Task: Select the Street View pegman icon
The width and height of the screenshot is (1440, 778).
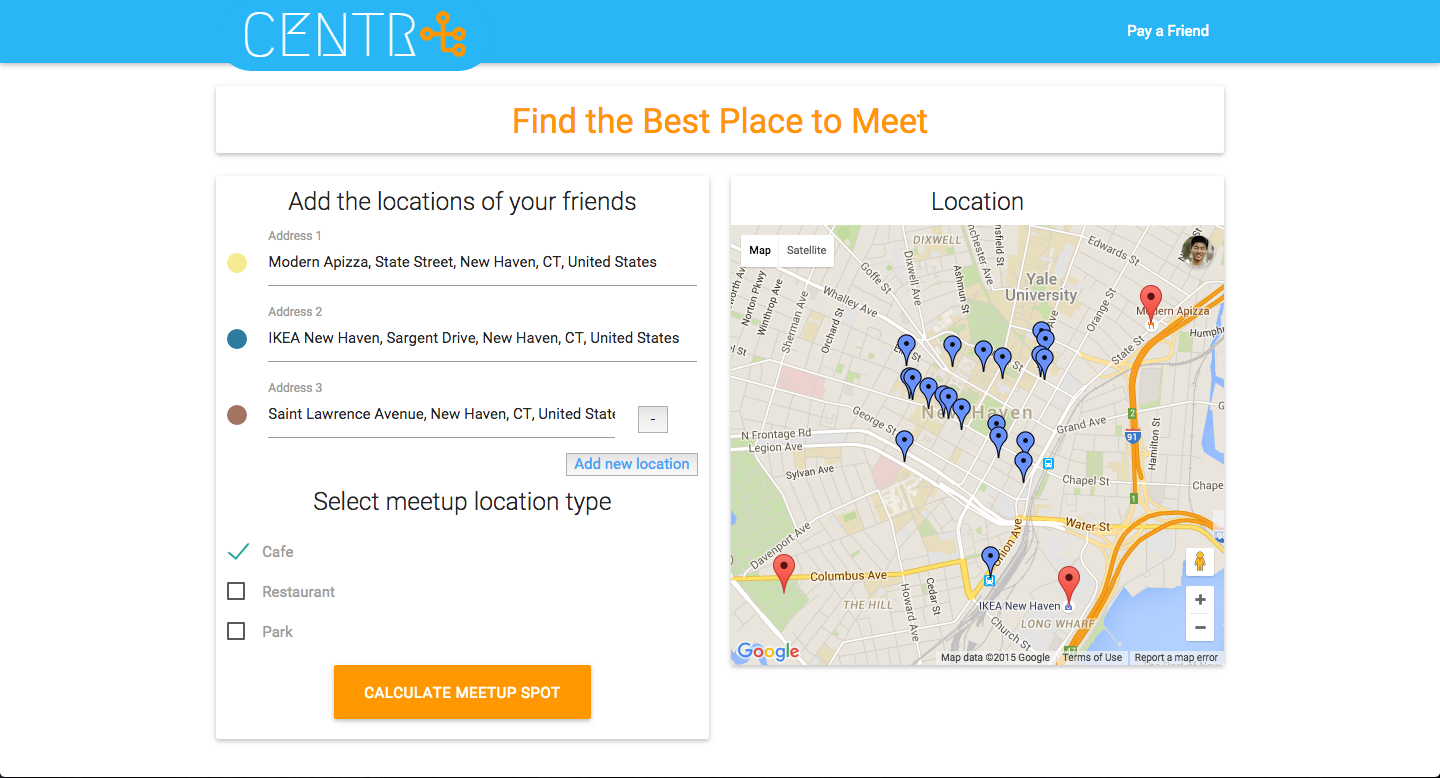Action: click(1200, 562)
